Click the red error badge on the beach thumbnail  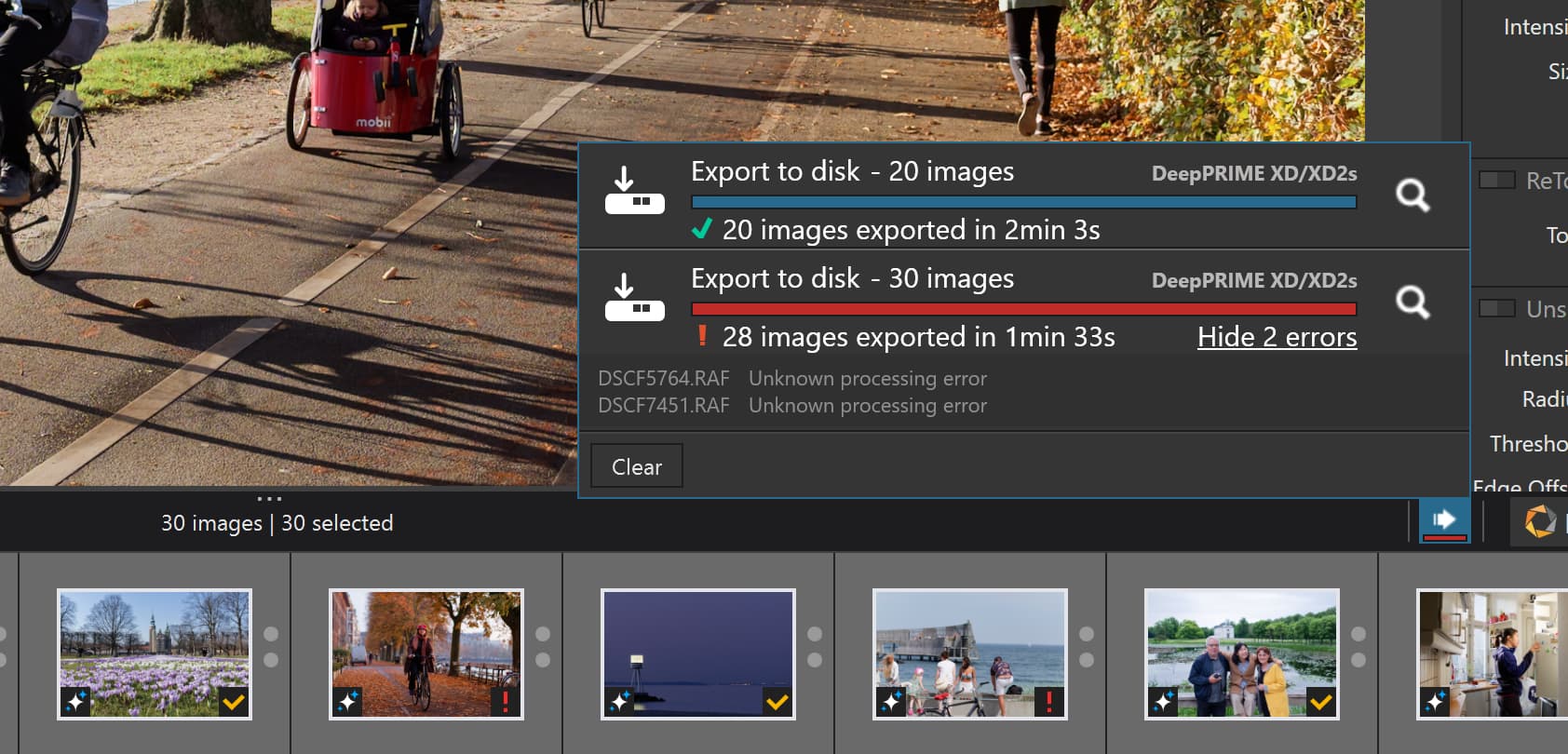click(x=1049, y=701)
